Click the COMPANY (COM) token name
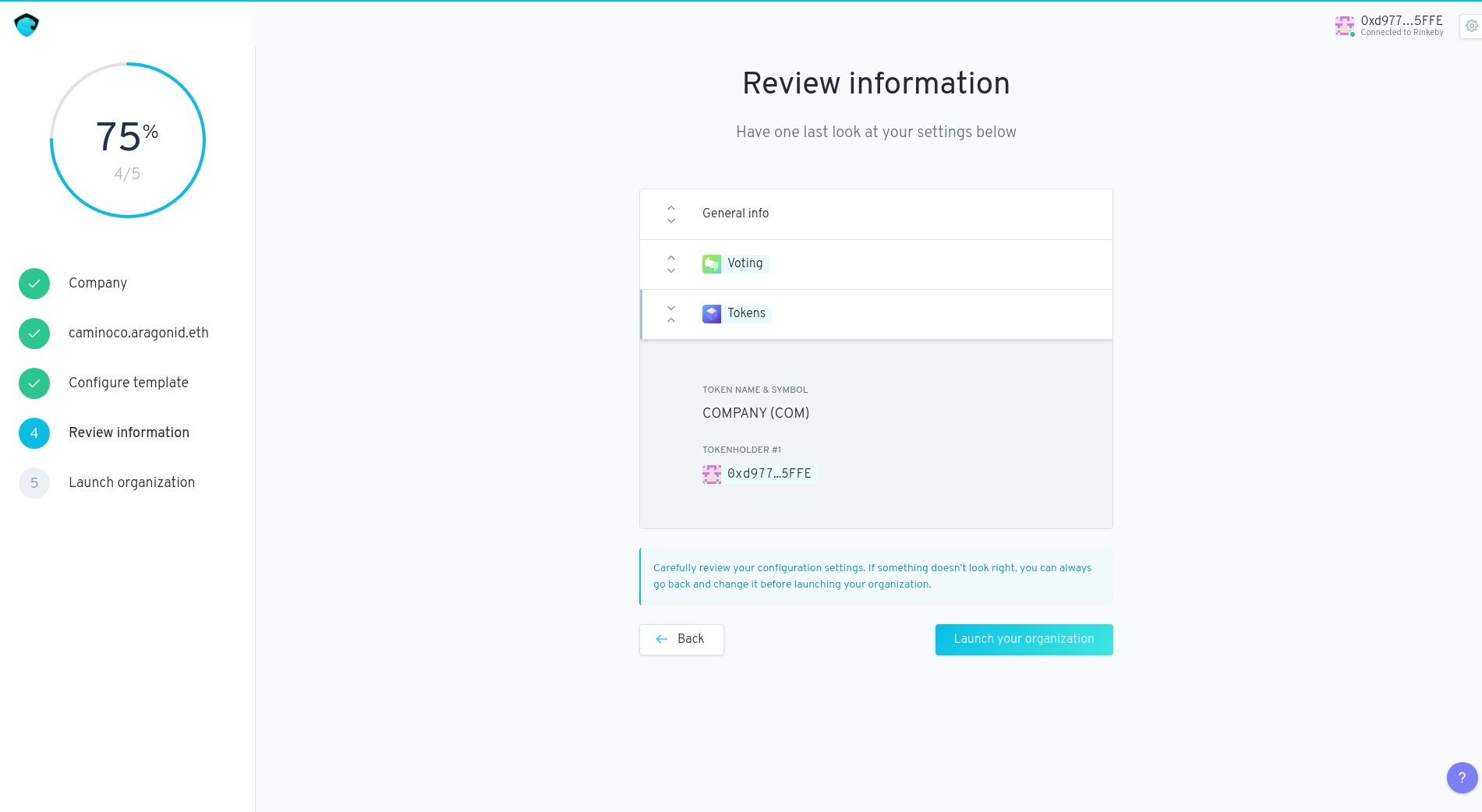The image size is (1482, 812). click(756, 413)
